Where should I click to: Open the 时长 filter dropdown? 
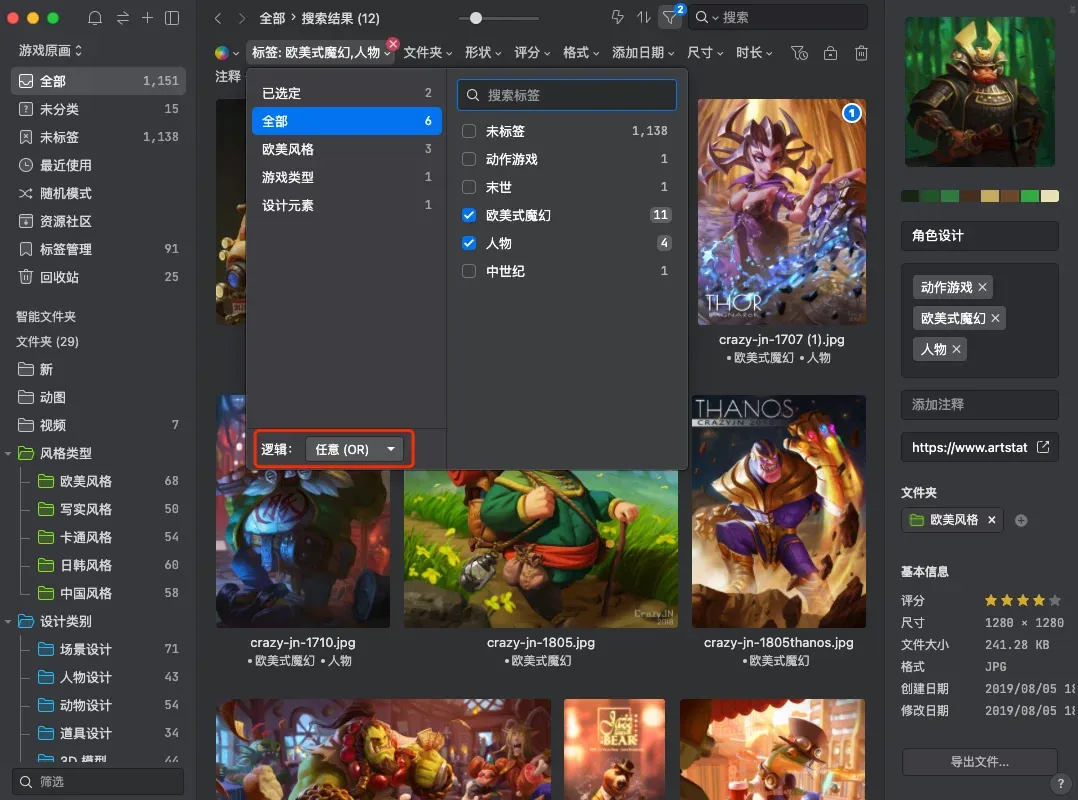pyautogui.click(x=754, y=53)
